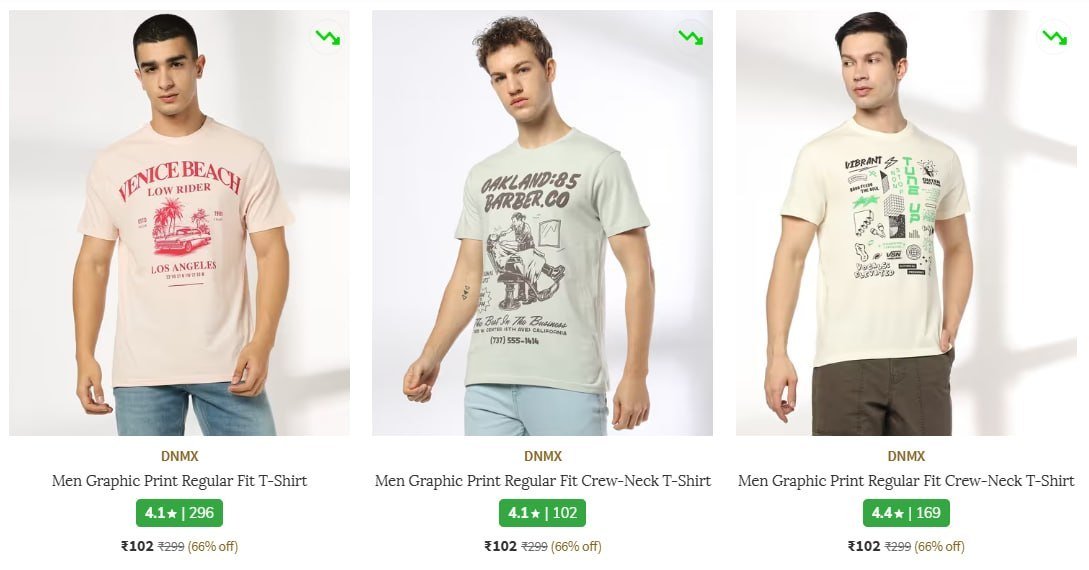
Task: Open Crew-Neck T-Shirt title under cream Vibrant shirt
Action: pos(906,481)
